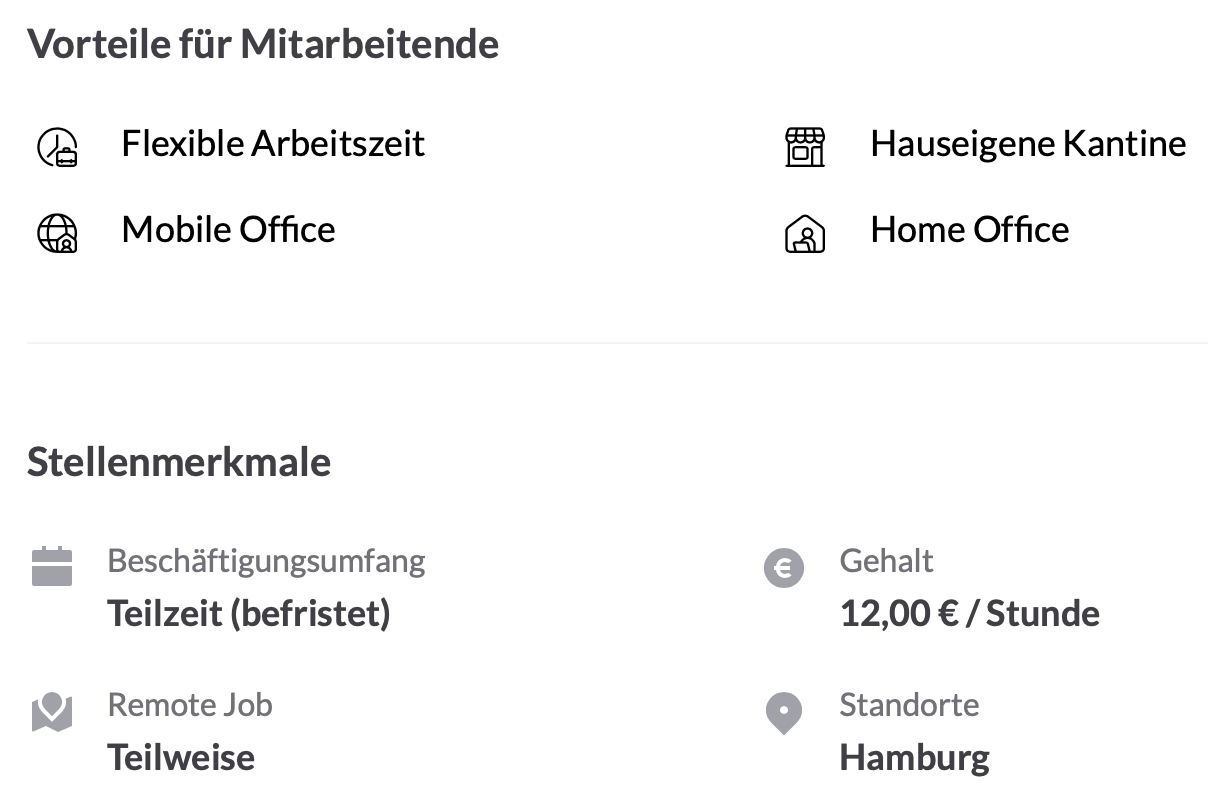Click the calendar icon beside Beschäftigungsumfang
This screenshot has width=1208, height=800.
point(52,566)
